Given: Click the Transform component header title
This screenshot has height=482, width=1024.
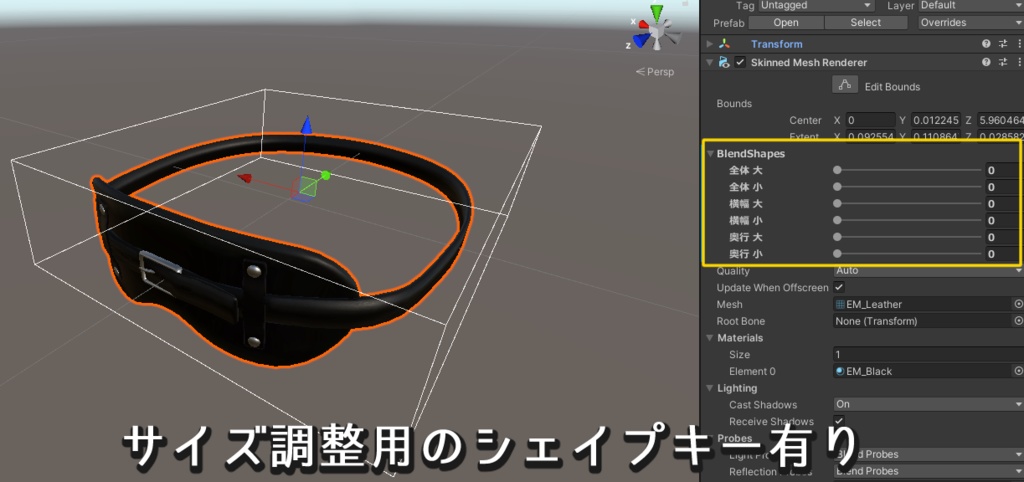Looking at the screenshot, I should pyautogui.click(x=776, y=44).
